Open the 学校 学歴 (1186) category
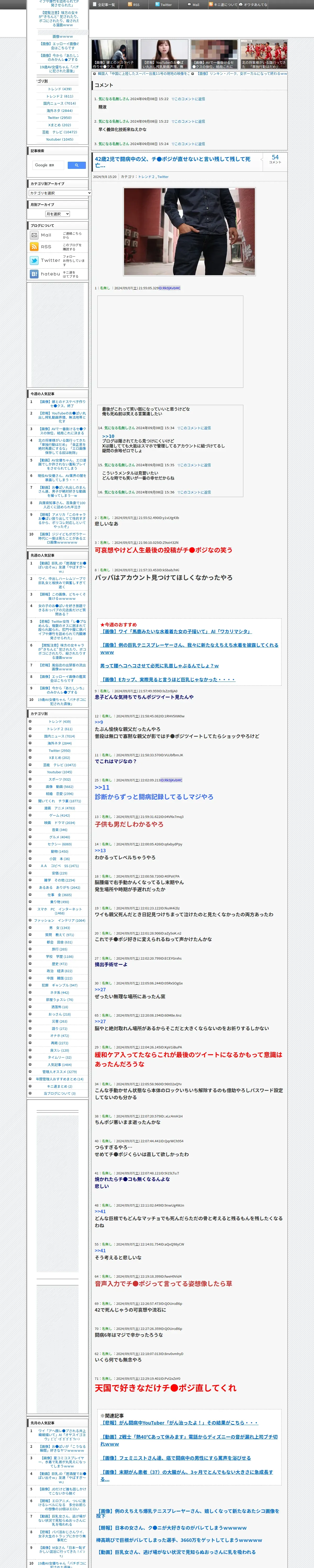This screenshot has height=1568, width=314. (59, 956)
